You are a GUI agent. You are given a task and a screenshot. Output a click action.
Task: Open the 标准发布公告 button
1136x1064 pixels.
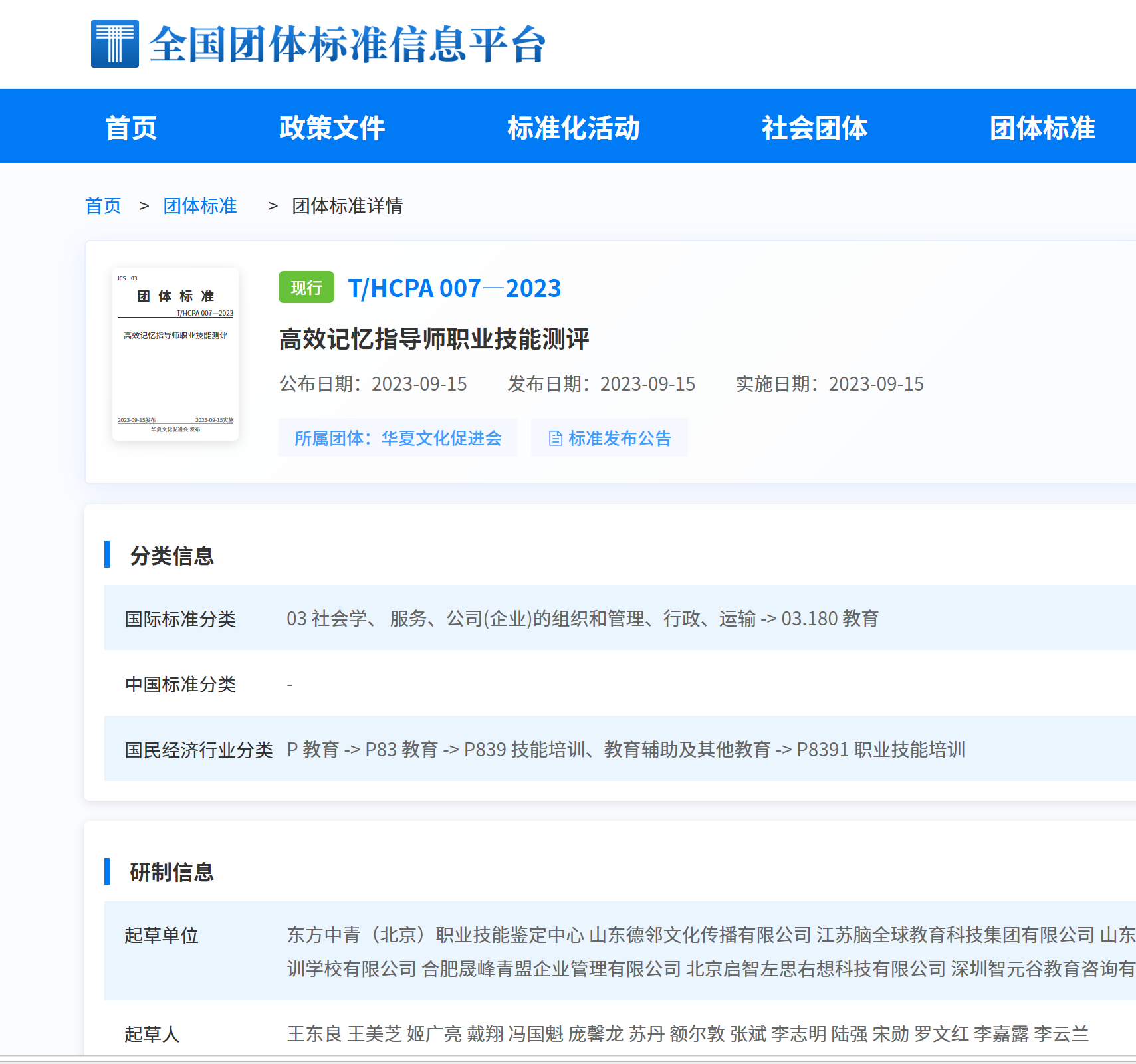(x=610, y=438)
